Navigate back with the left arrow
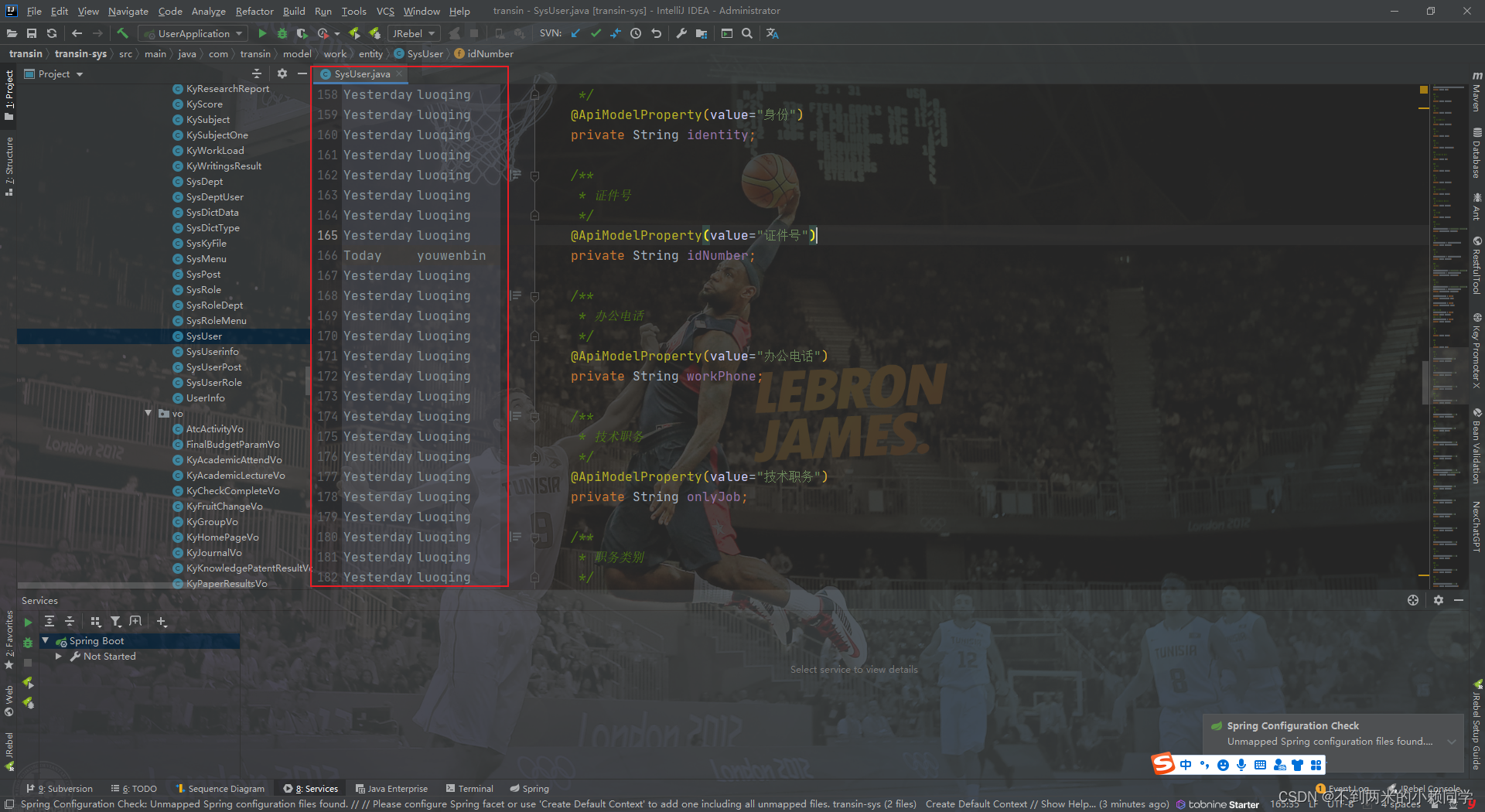1485x812 pixels. 77,33
